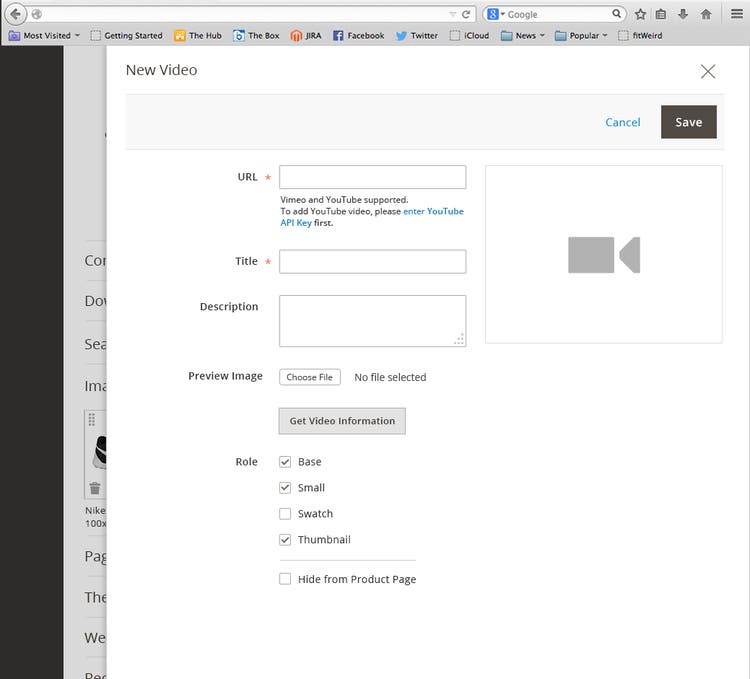750x679 pixels.
Task: Enable the Swatch role checkbox
Action: tap(285, 514)
